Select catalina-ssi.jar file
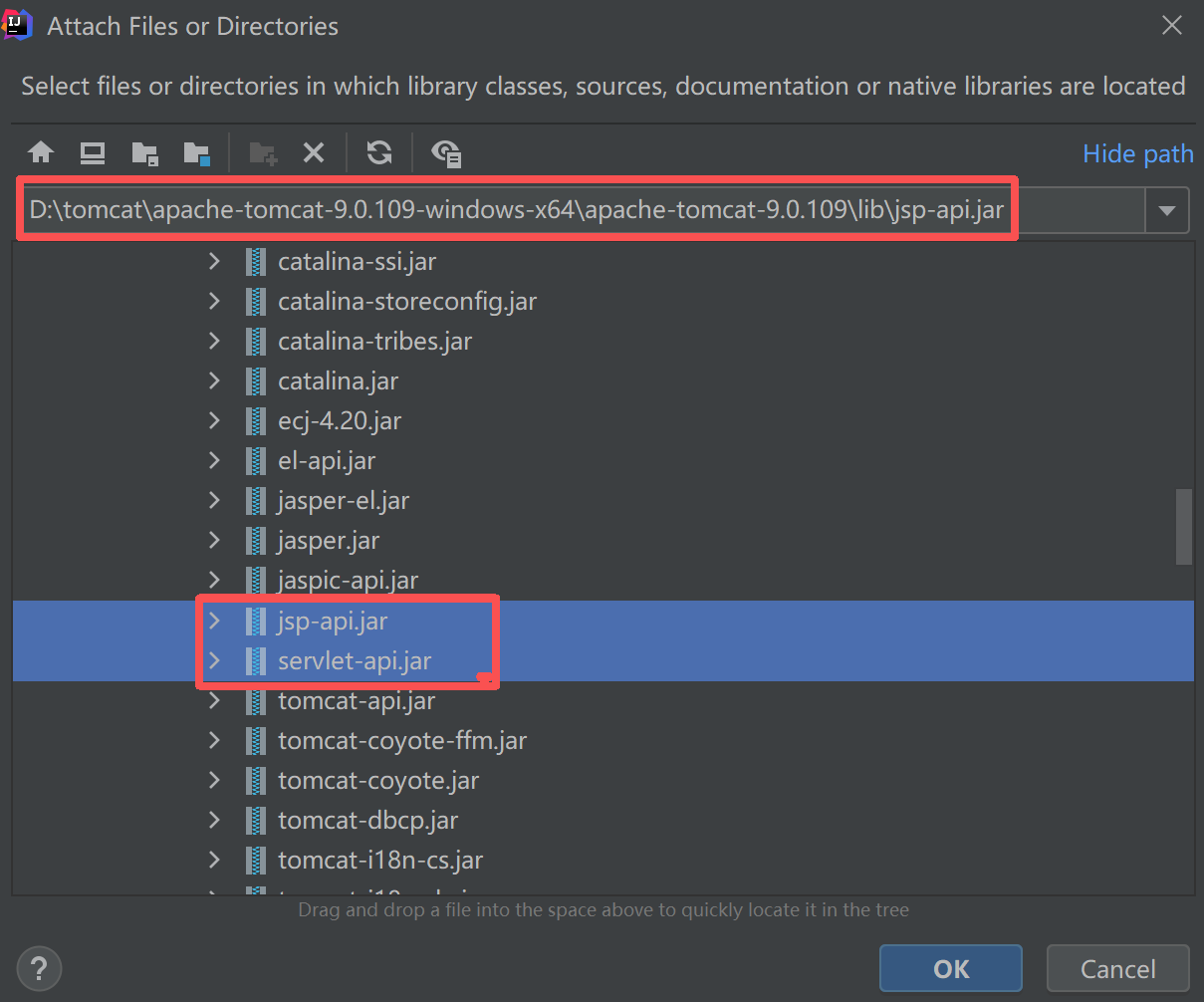 pos(357,262)
